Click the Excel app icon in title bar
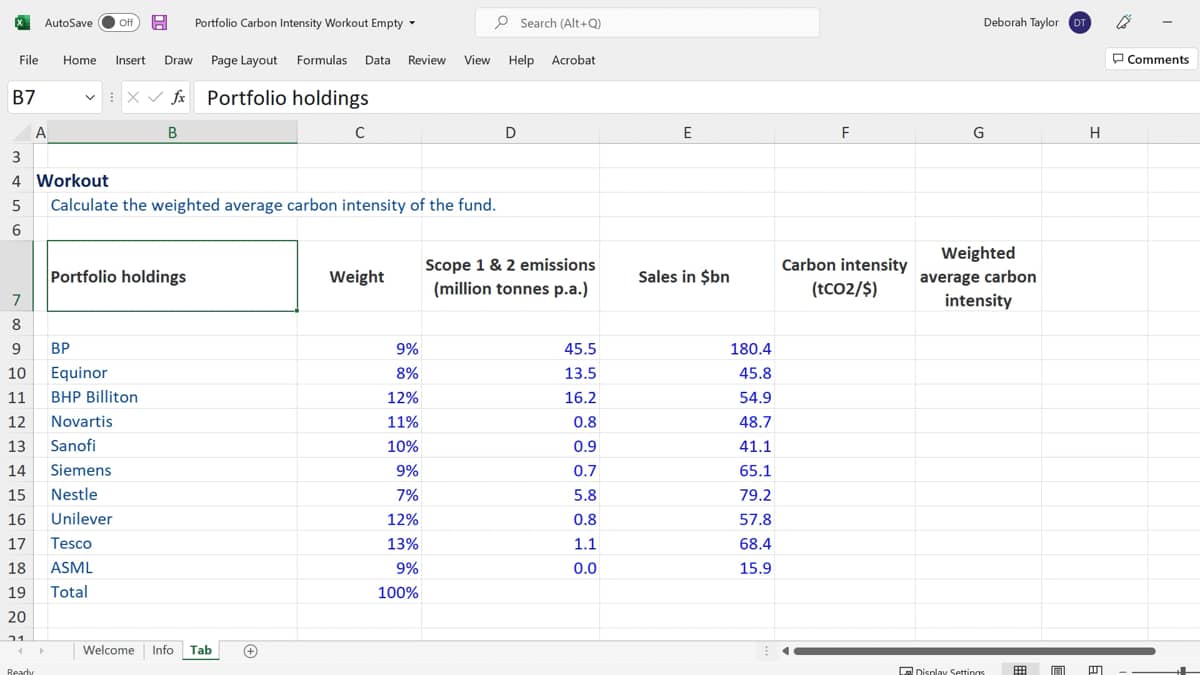 click(20, 22)
